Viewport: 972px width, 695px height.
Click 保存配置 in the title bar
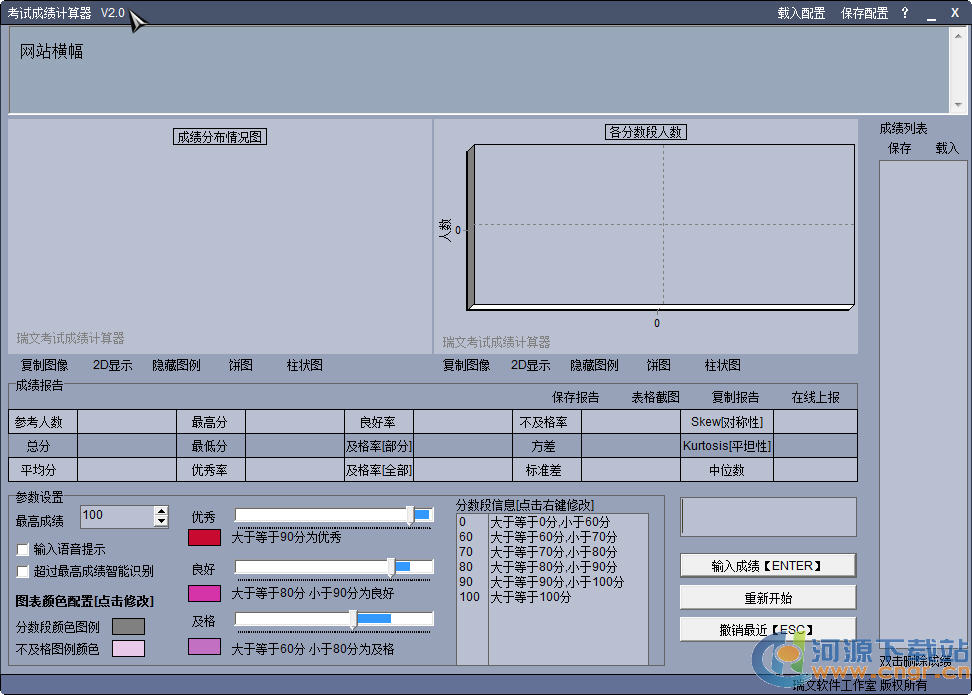(864, 13)
